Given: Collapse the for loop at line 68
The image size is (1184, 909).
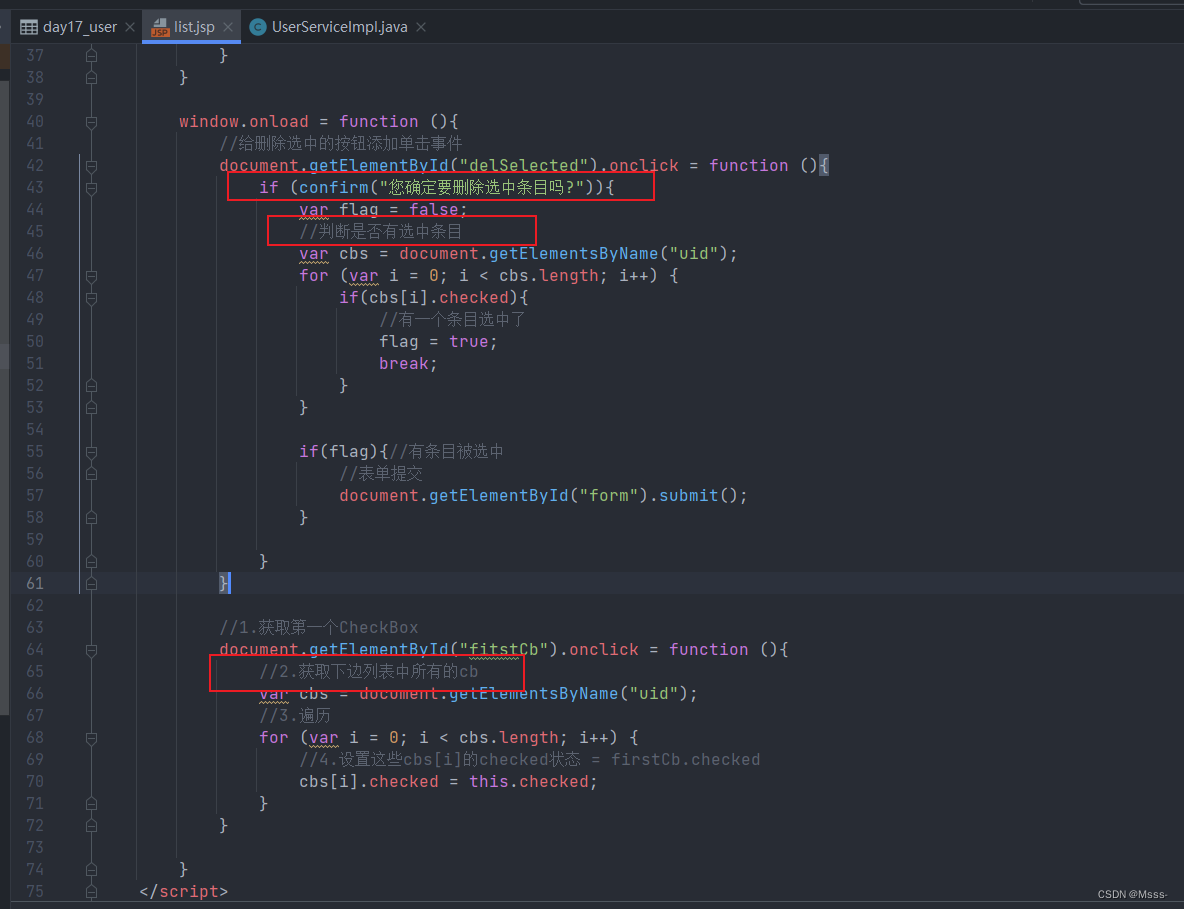Looking at the screenshot, I should (x=91, y=738).
